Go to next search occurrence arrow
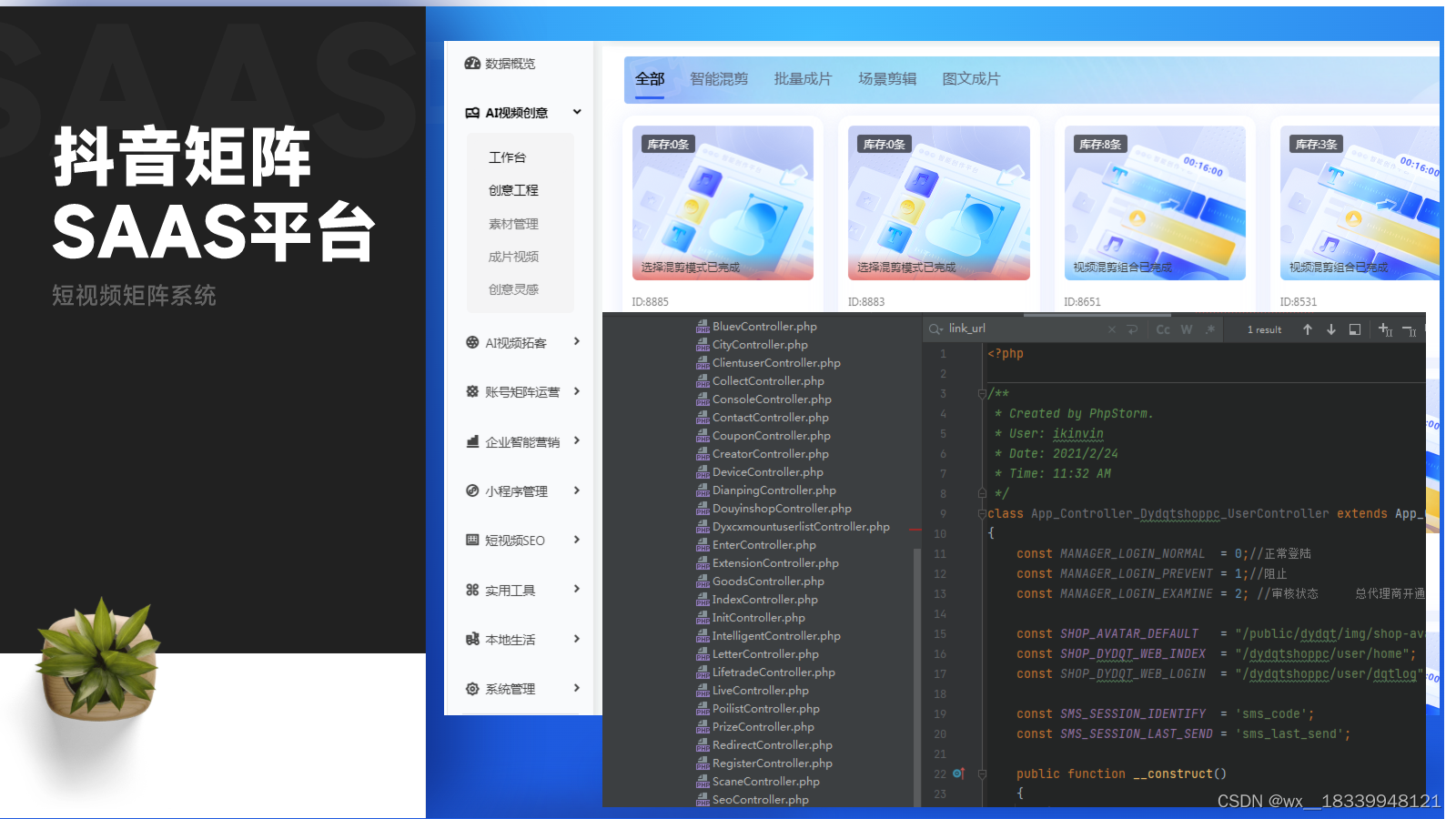1456x819 pixels. [x=1331, y=329]
